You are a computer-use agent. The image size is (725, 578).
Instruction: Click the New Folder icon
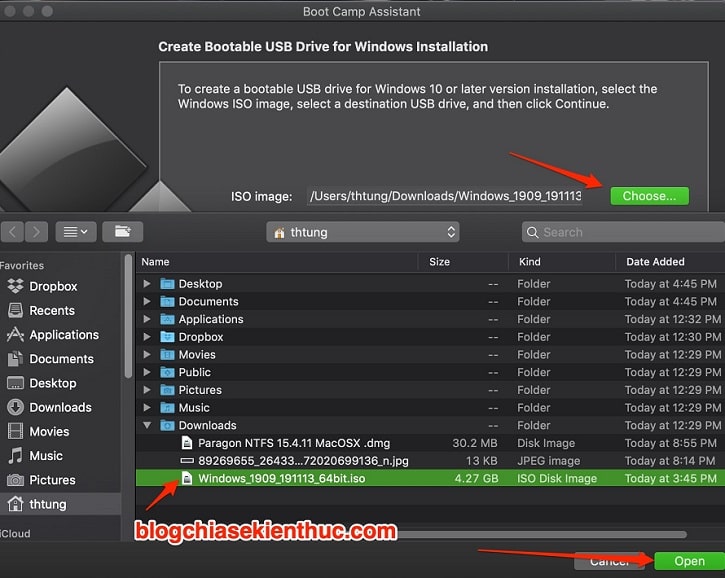123,232
